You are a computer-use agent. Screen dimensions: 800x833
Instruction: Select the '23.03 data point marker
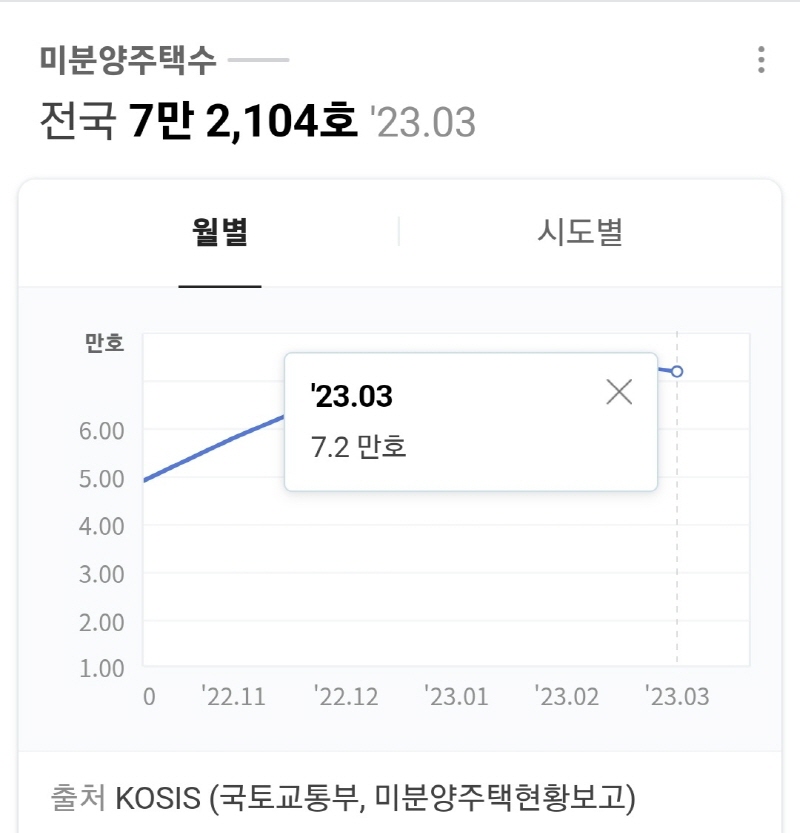click(x=677, y=371)
